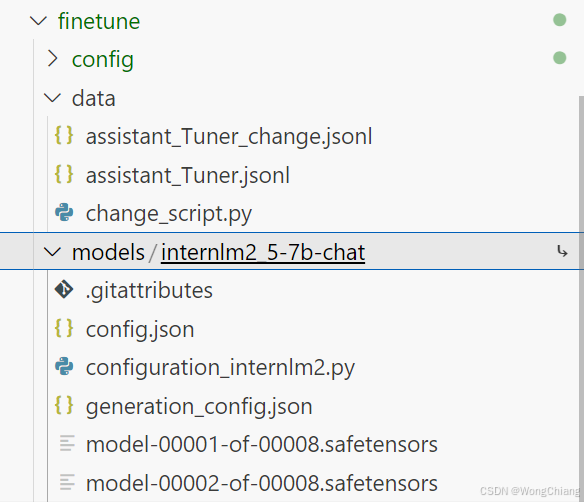
Task: Select model-00001-of-00008.safetensors file
Action: click(261, 445)
